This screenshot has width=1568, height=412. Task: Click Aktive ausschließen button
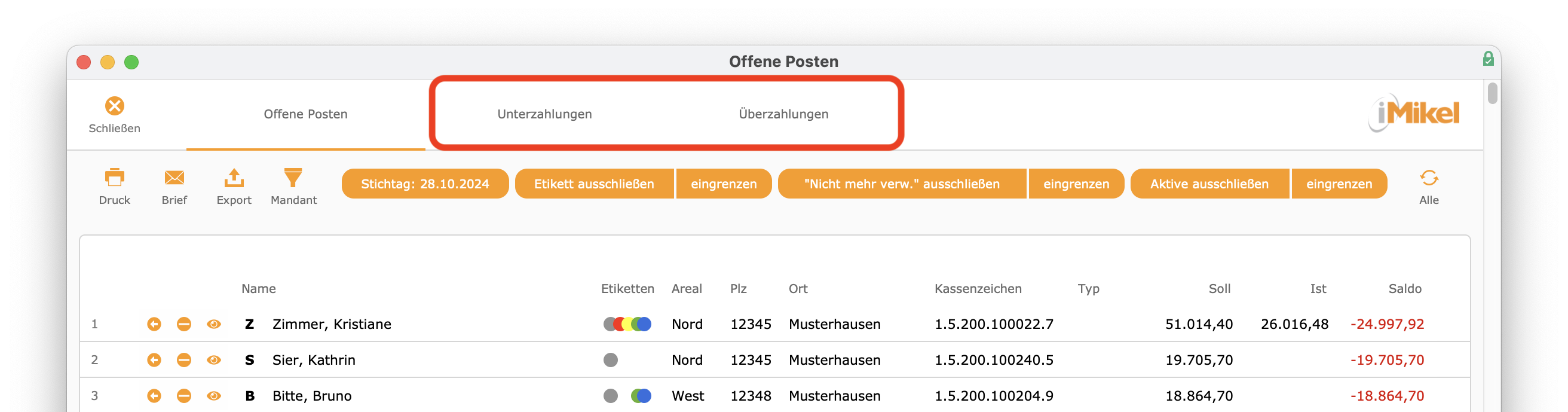pos(1209,184)
